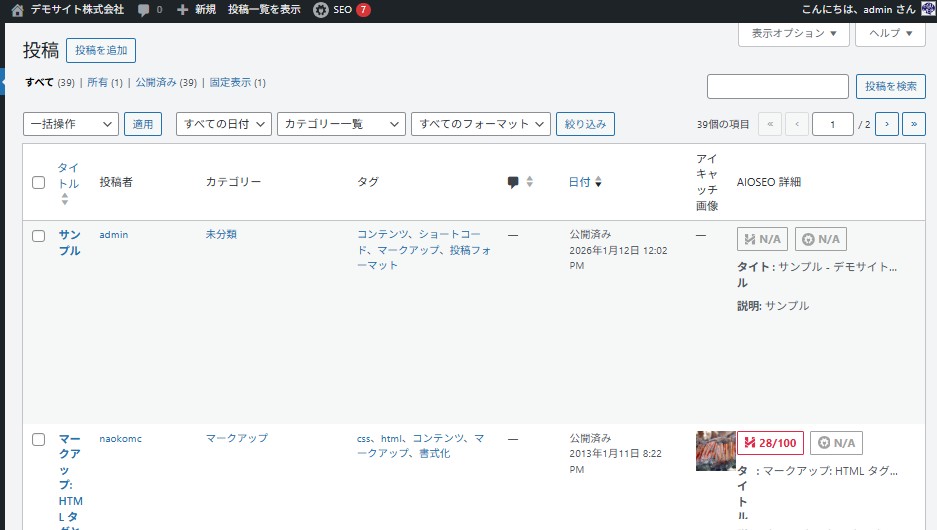Click the 28/100 AIOSEO score badge
Viewport: 937px width, 530px height.
click(770, 443)
